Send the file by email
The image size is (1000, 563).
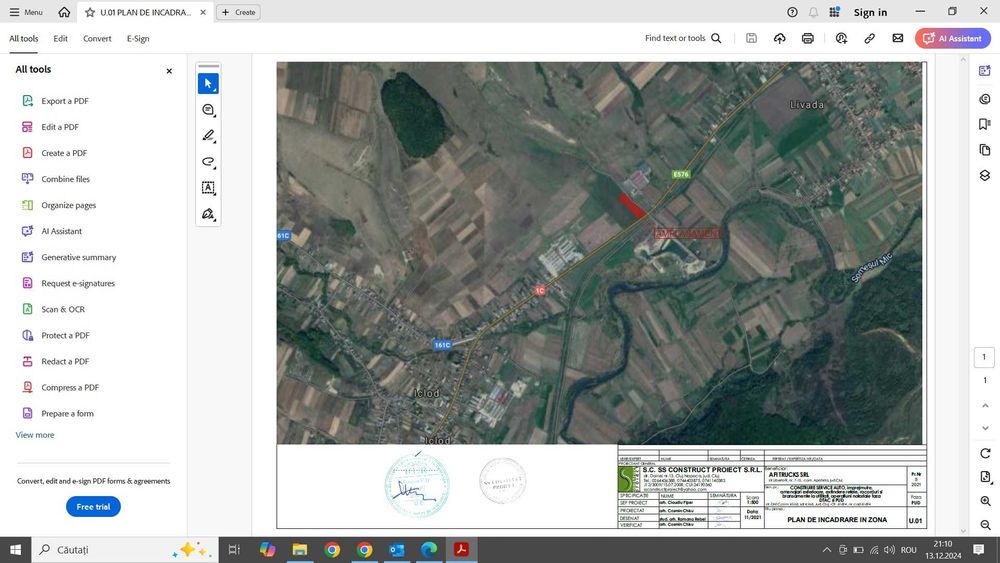point(897,38)
